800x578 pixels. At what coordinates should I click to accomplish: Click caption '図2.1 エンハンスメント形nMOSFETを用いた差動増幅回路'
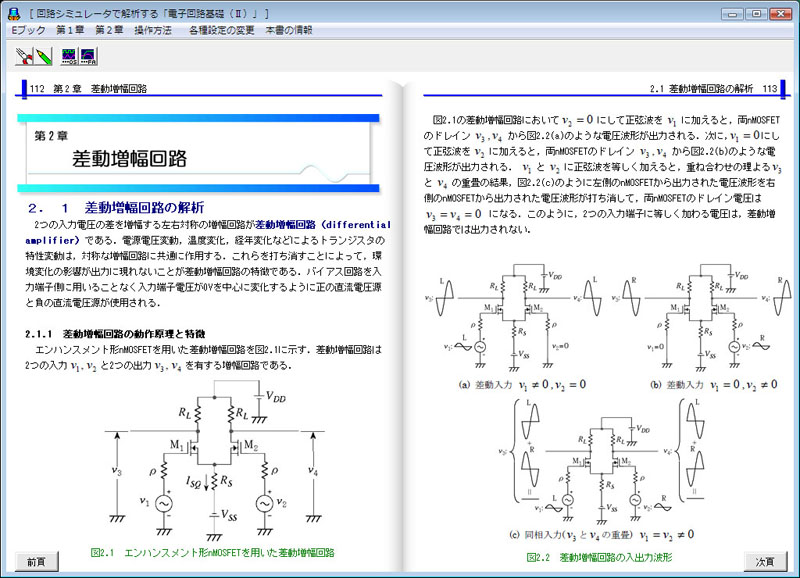point(212,552)
